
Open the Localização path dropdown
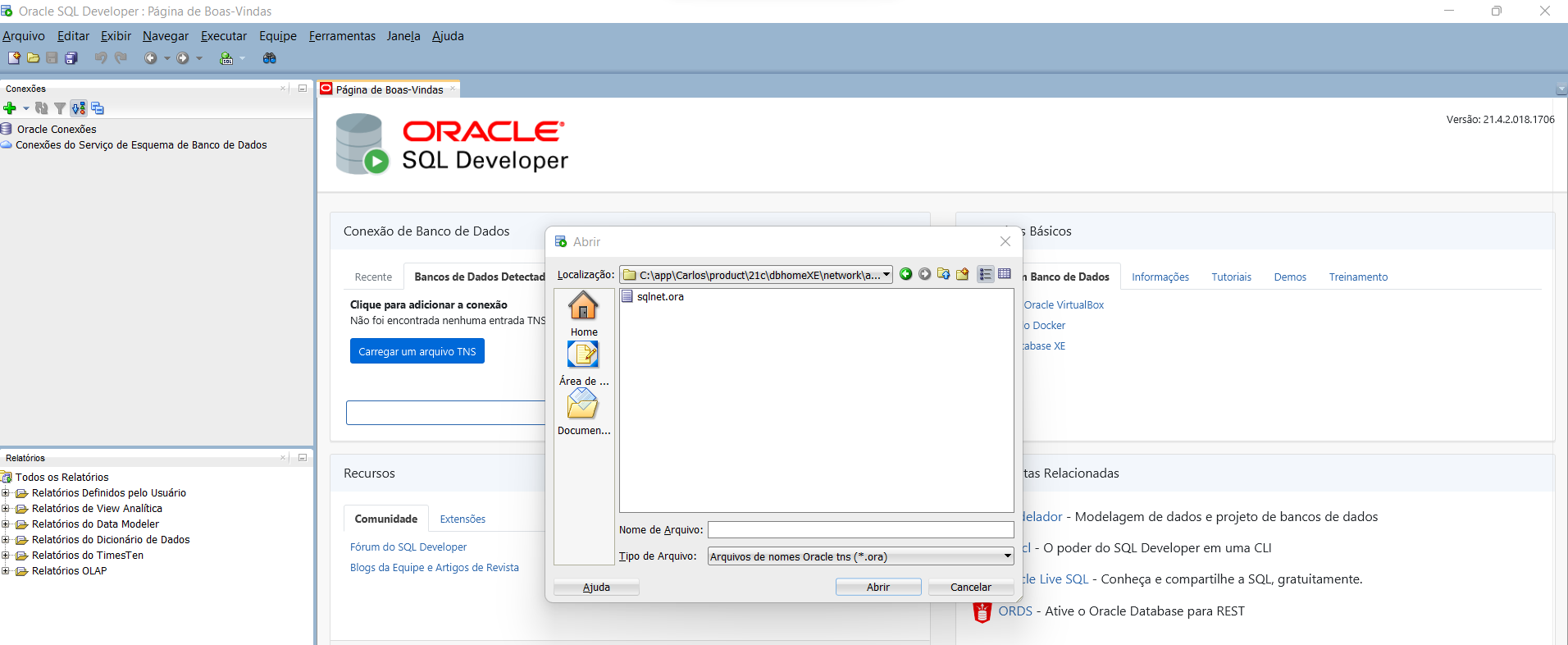click(x=887, y=275)
